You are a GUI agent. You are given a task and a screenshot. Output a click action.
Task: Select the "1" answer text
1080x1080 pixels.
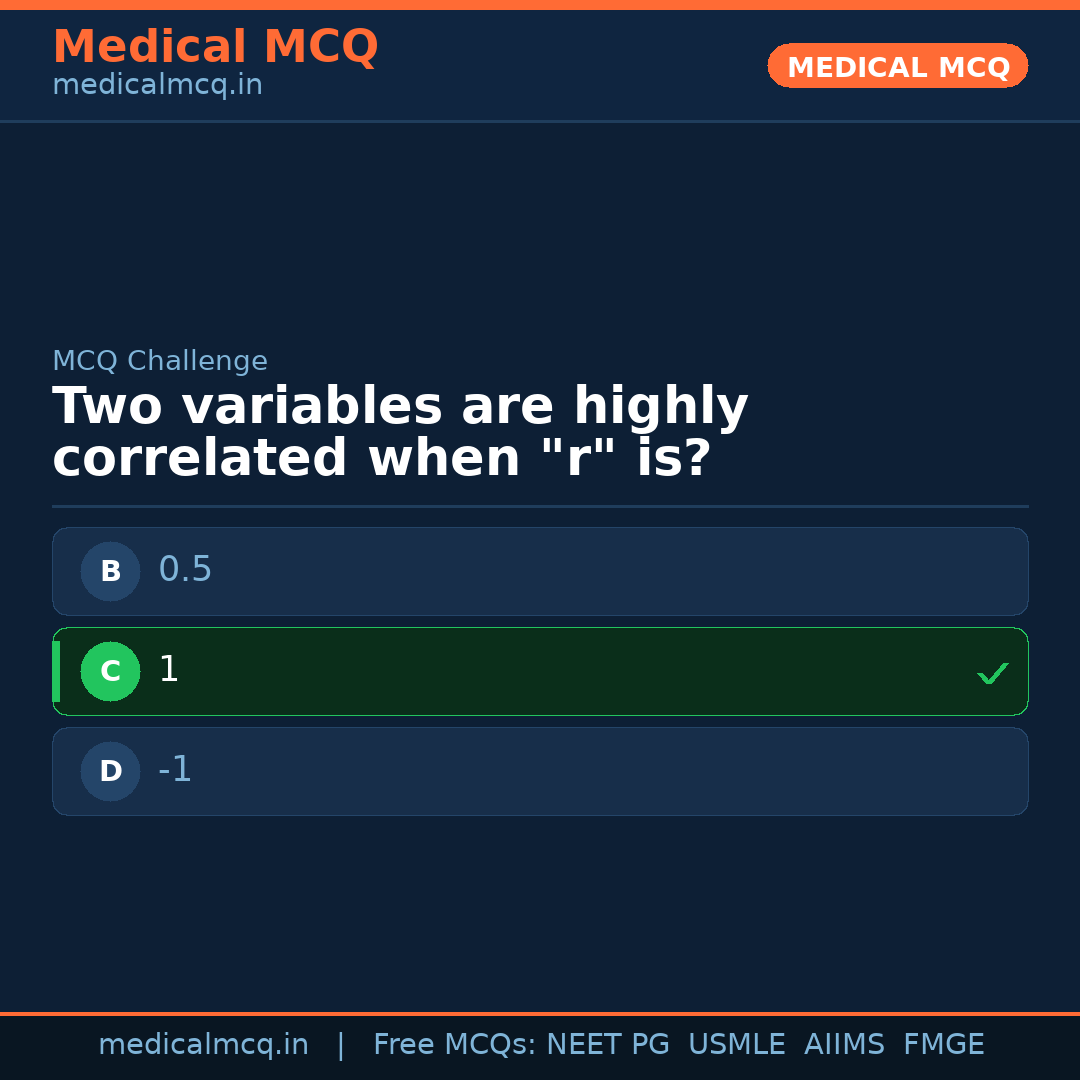coord(169,670)
